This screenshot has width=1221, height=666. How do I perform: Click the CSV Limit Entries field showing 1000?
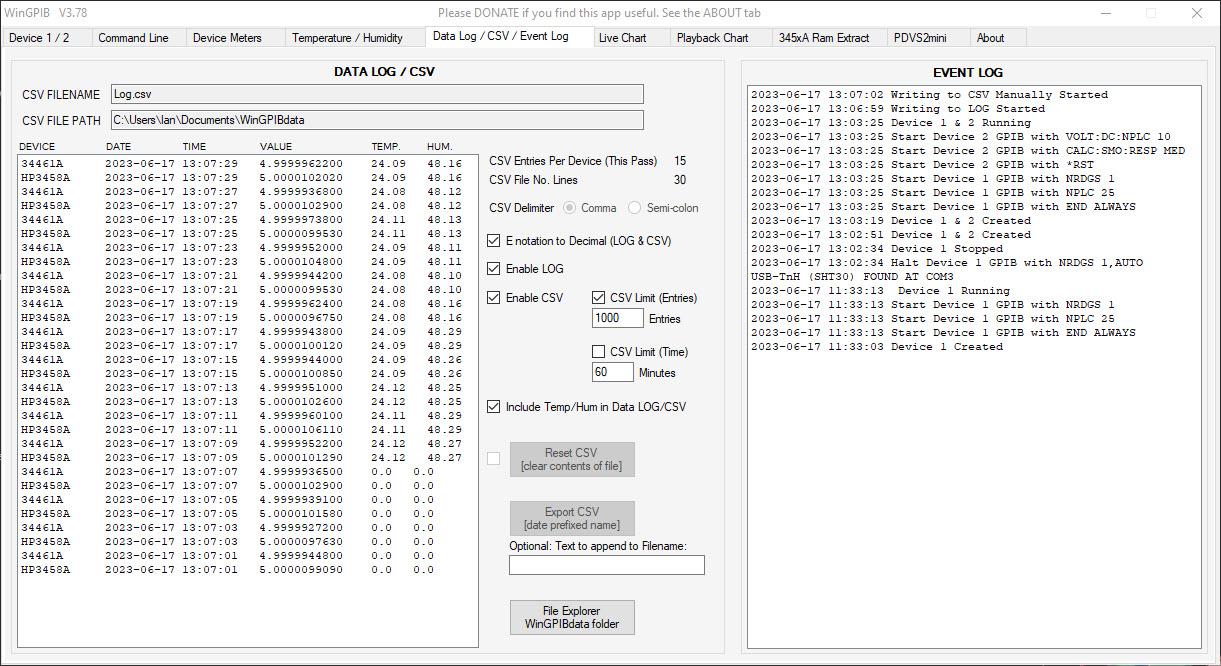[x=618, y=318]
